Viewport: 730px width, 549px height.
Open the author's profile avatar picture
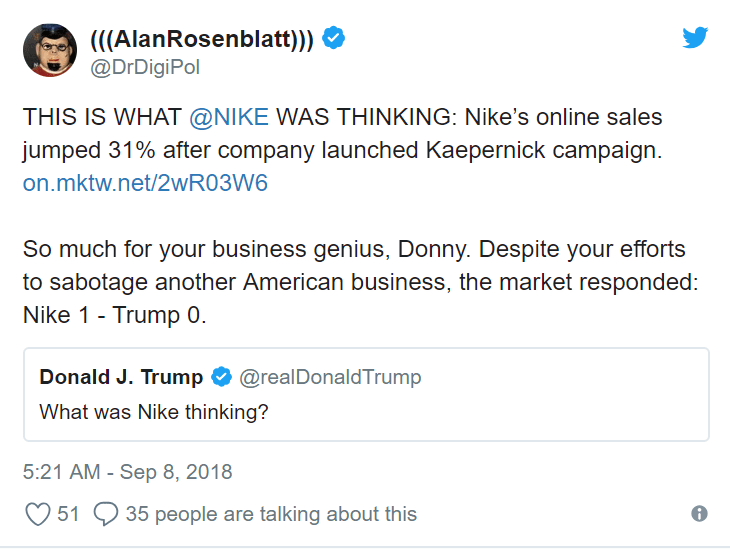coord(49,50)
